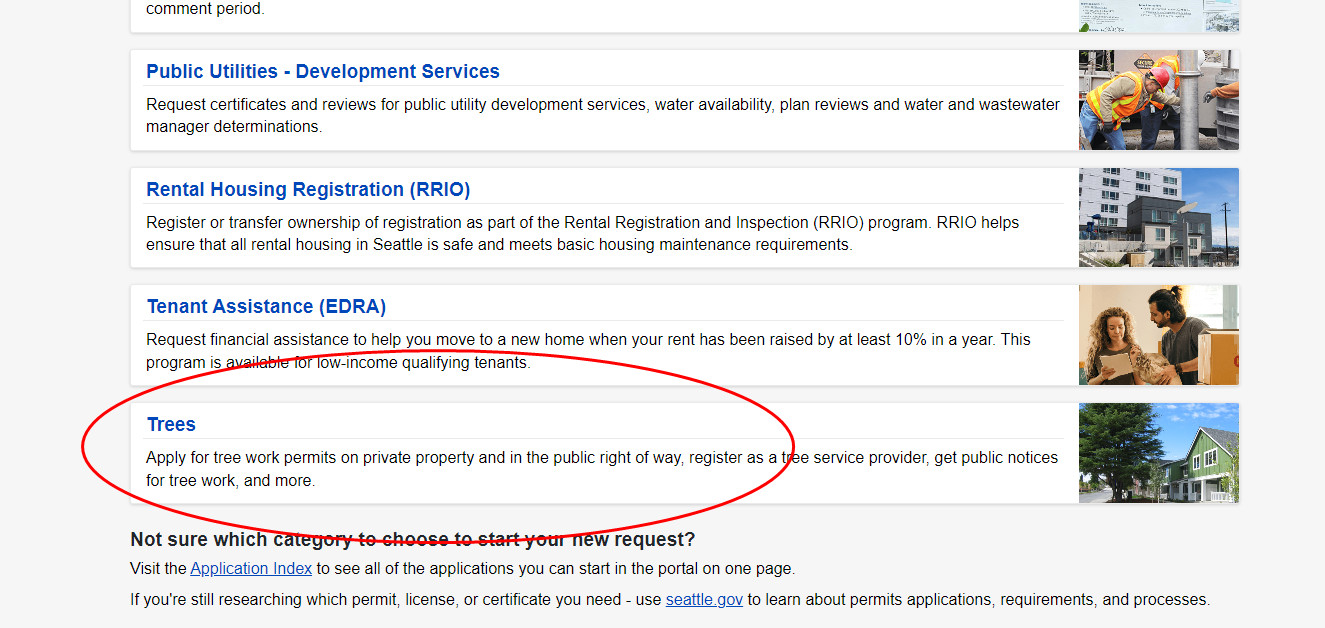Viewport: 1325px width, 628px height.
Task: Click the Tenant Assistance description about rent
Action: 588,351
